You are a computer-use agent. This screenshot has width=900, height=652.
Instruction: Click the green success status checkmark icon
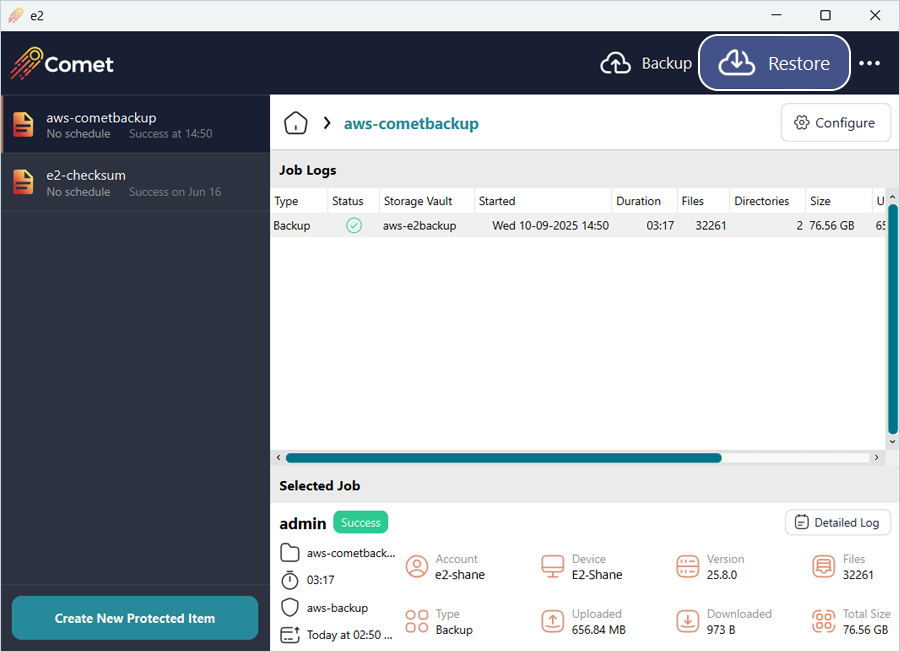tap(354, 226)
